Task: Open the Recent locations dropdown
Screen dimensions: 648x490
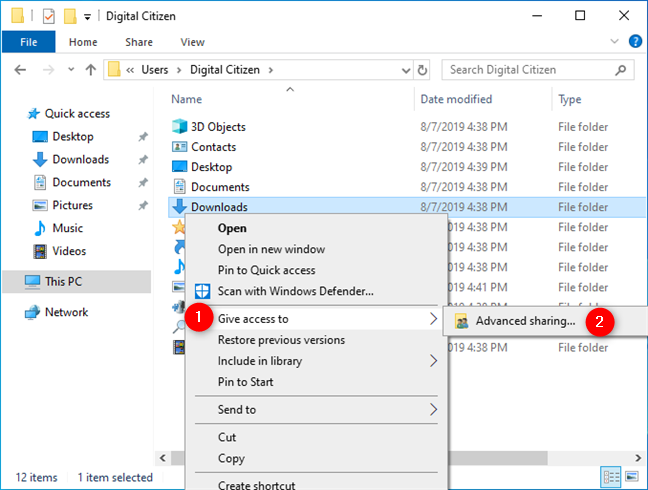Action: 71,69
